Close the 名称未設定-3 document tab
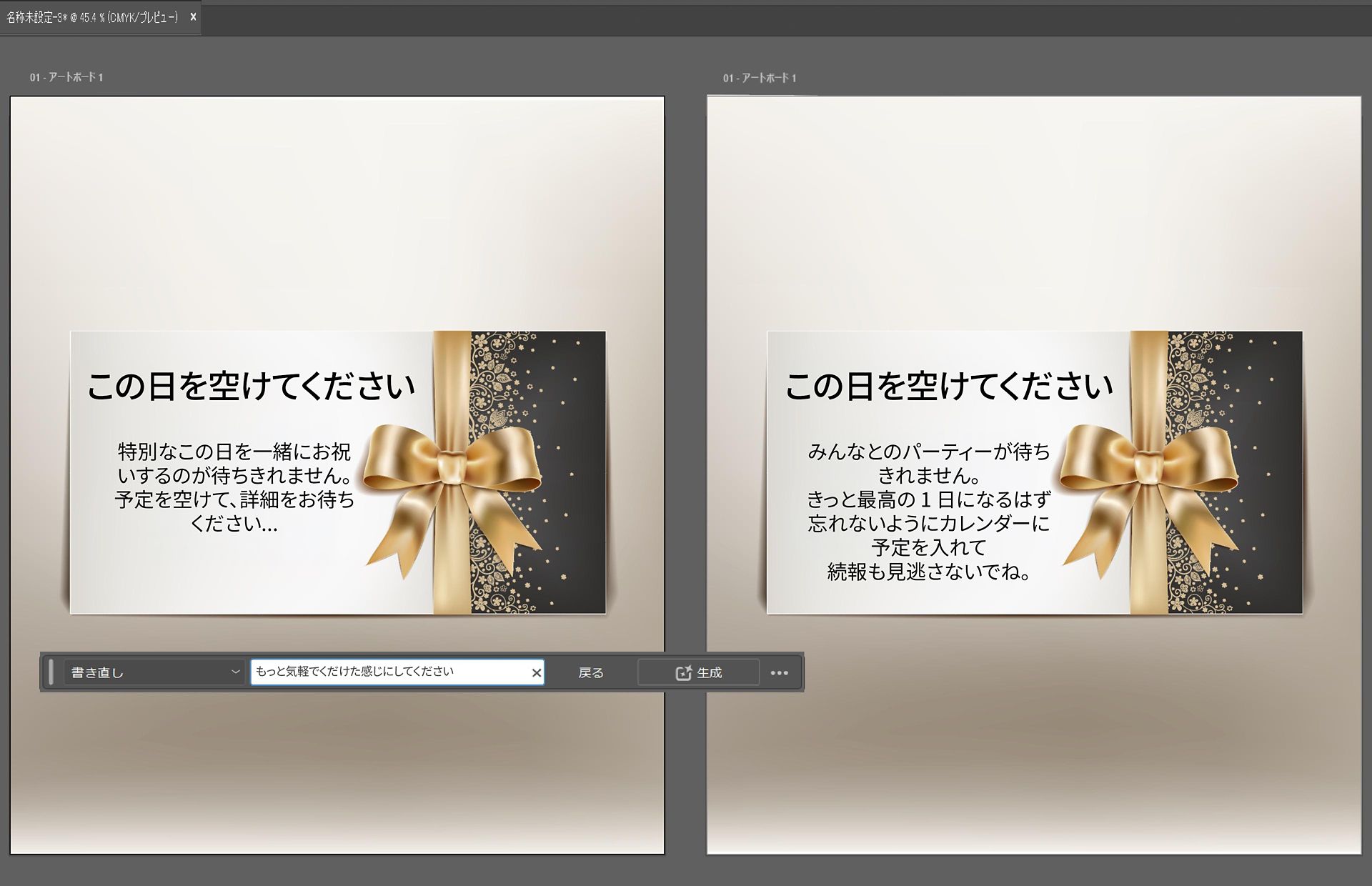Image resolution: width=1372 pixels, height=886 pixels. pyautogui.click(x=193, y=17)
